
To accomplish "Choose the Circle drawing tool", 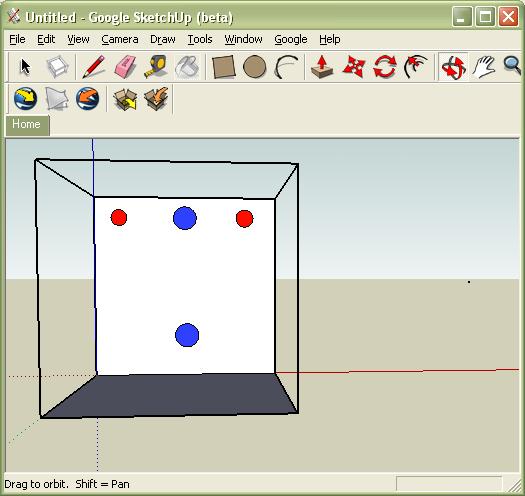I will pos(255,67).
